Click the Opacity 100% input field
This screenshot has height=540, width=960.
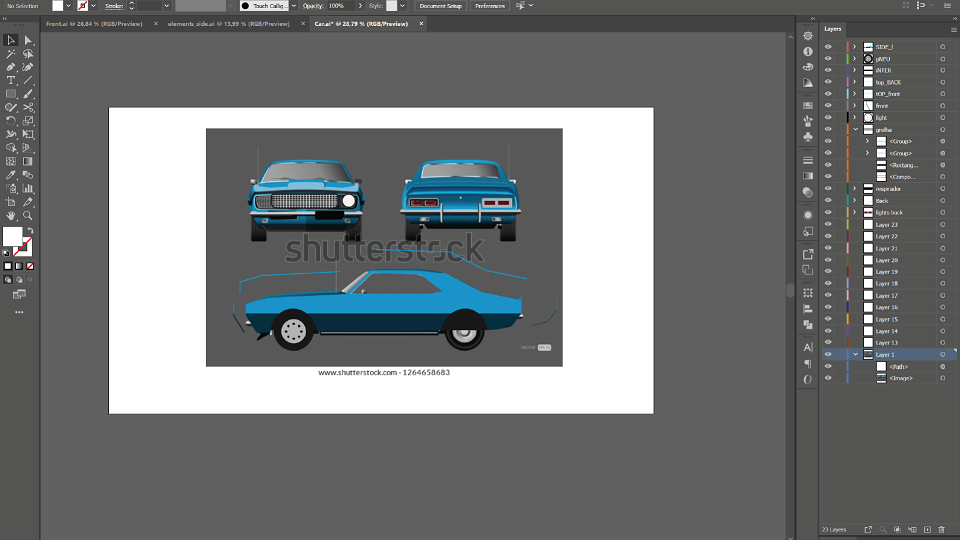point(341,6)
